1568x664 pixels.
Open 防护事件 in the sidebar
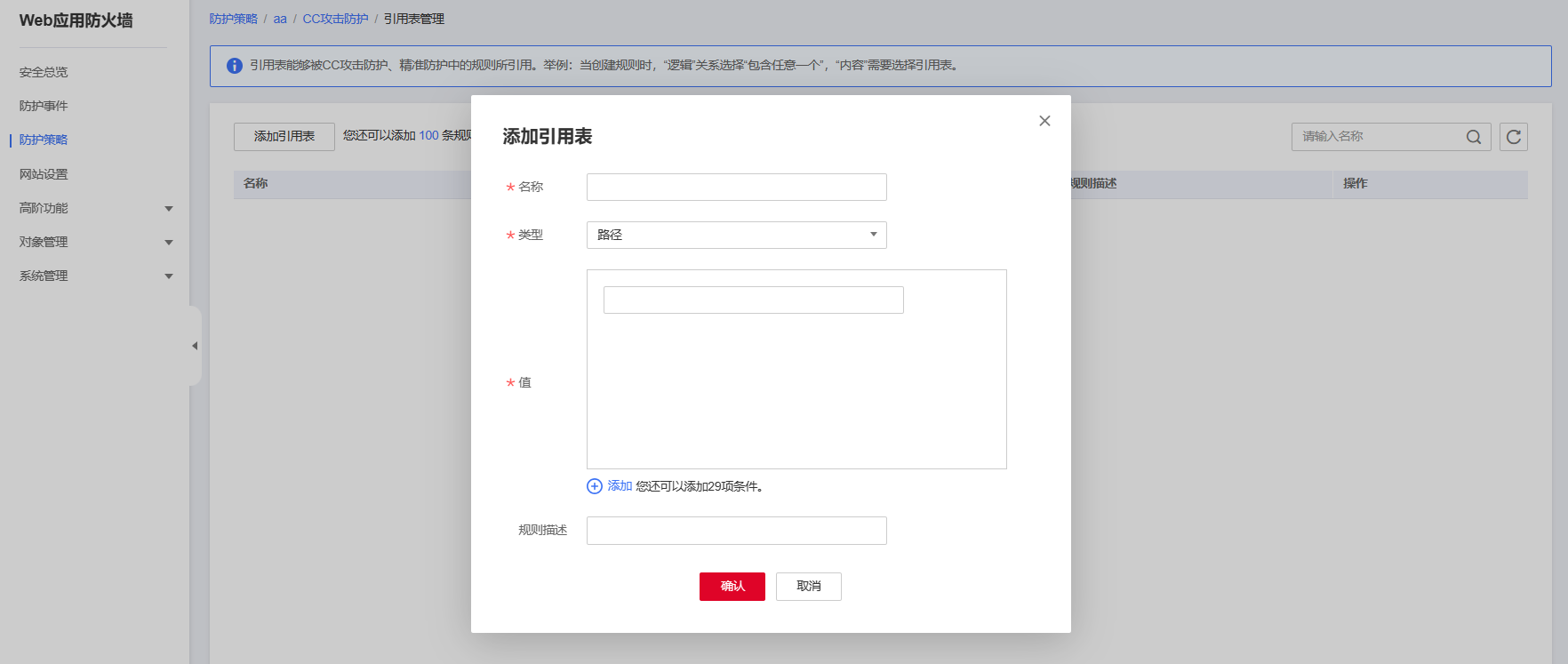[x=44, y=106]
